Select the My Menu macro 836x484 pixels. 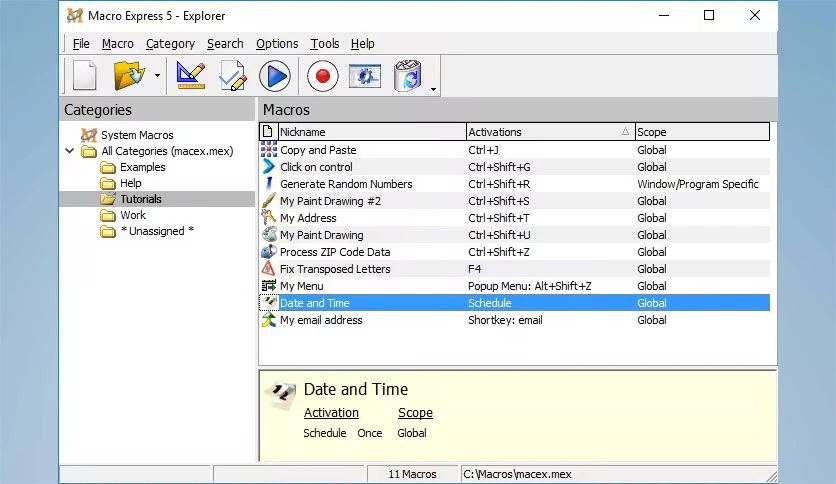pyautogui.click(x=515, y=286)
